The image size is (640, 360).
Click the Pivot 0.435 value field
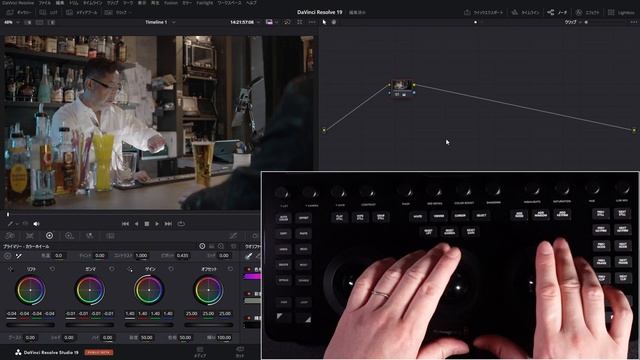183,256
